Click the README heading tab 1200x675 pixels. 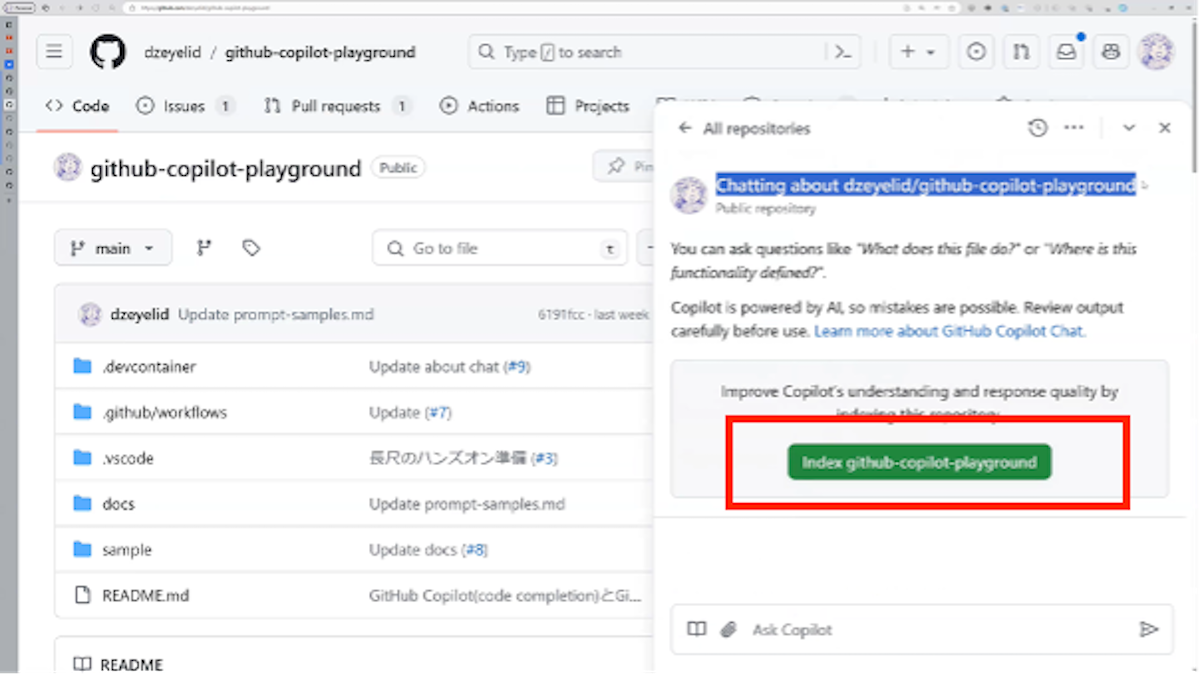coord(118,664)
